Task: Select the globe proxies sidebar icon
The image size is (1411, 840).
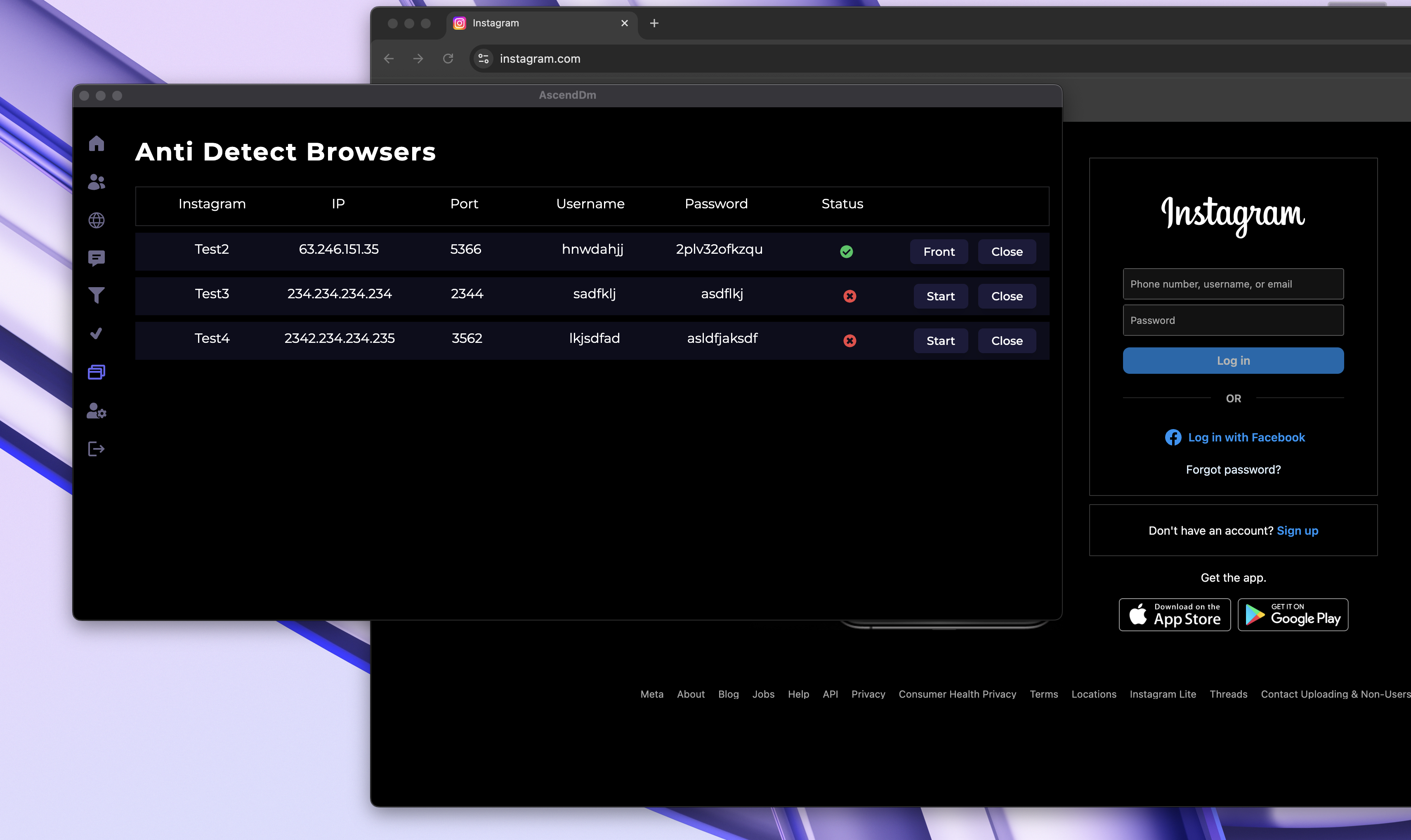Action: (x=96, y=220)
